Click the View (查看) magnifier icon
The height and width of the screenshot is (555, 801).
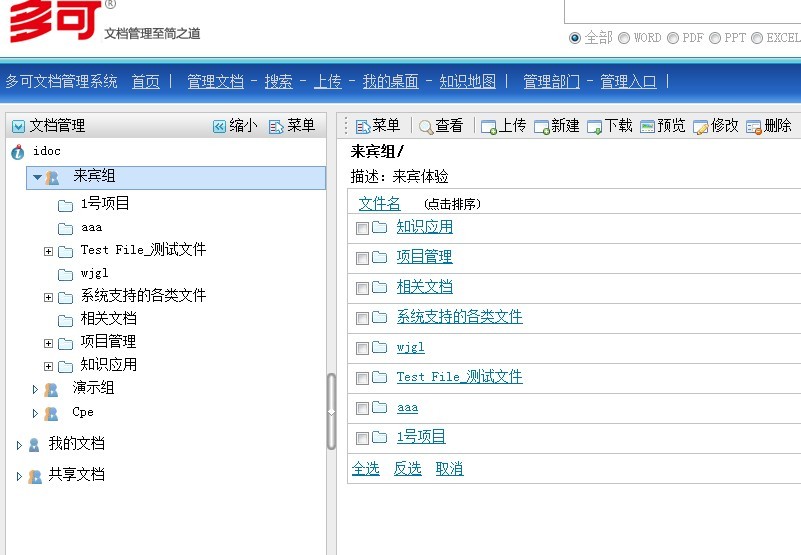pos(426,126)
